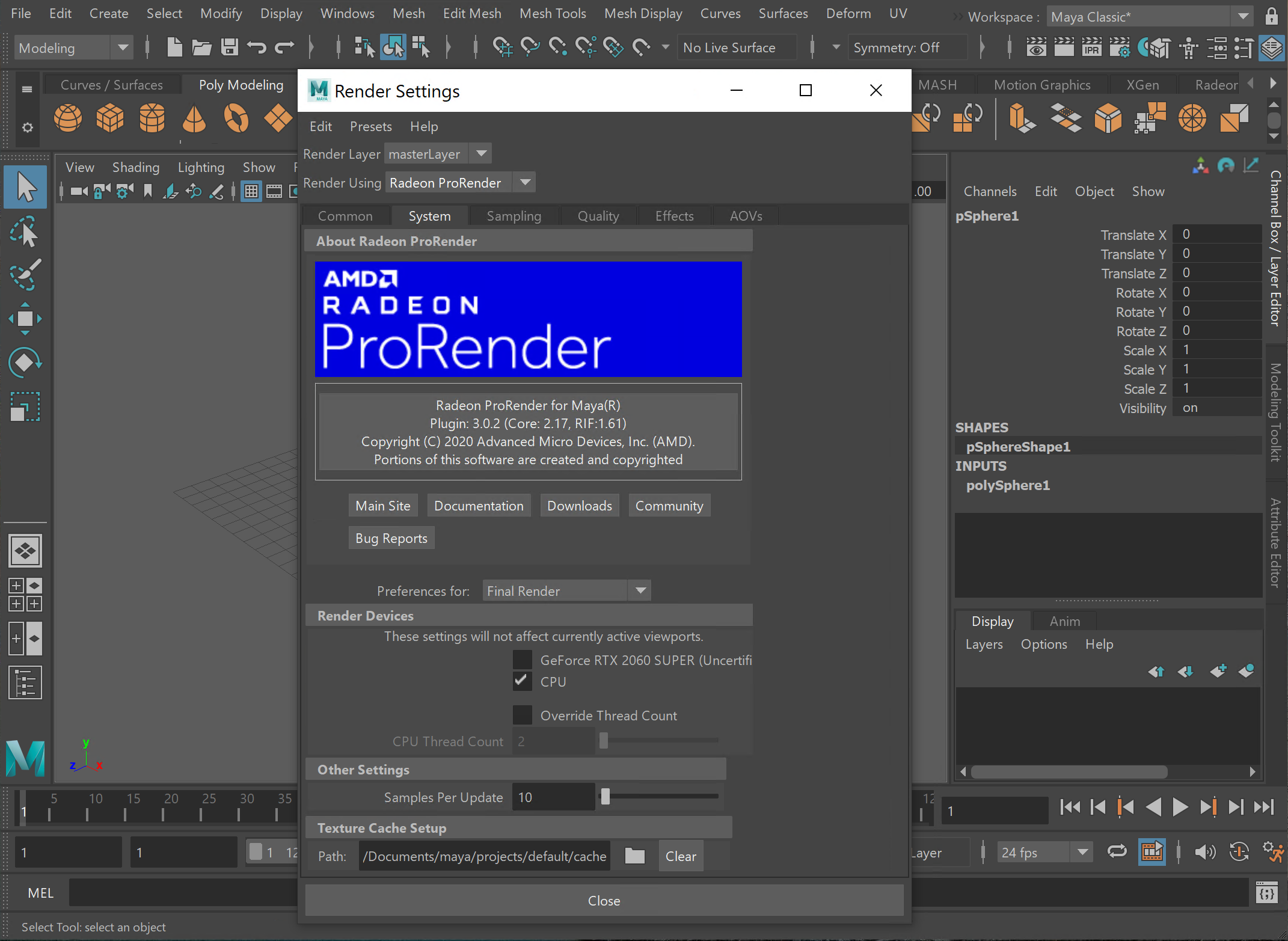
Task: Click the Samples Per Update slider
Action: (659, 796)
